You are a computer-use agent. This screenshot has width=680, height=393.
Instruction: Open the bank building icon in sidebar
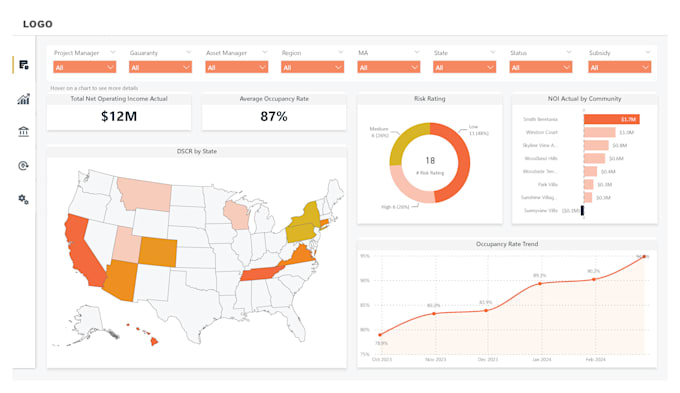(23, 131)
